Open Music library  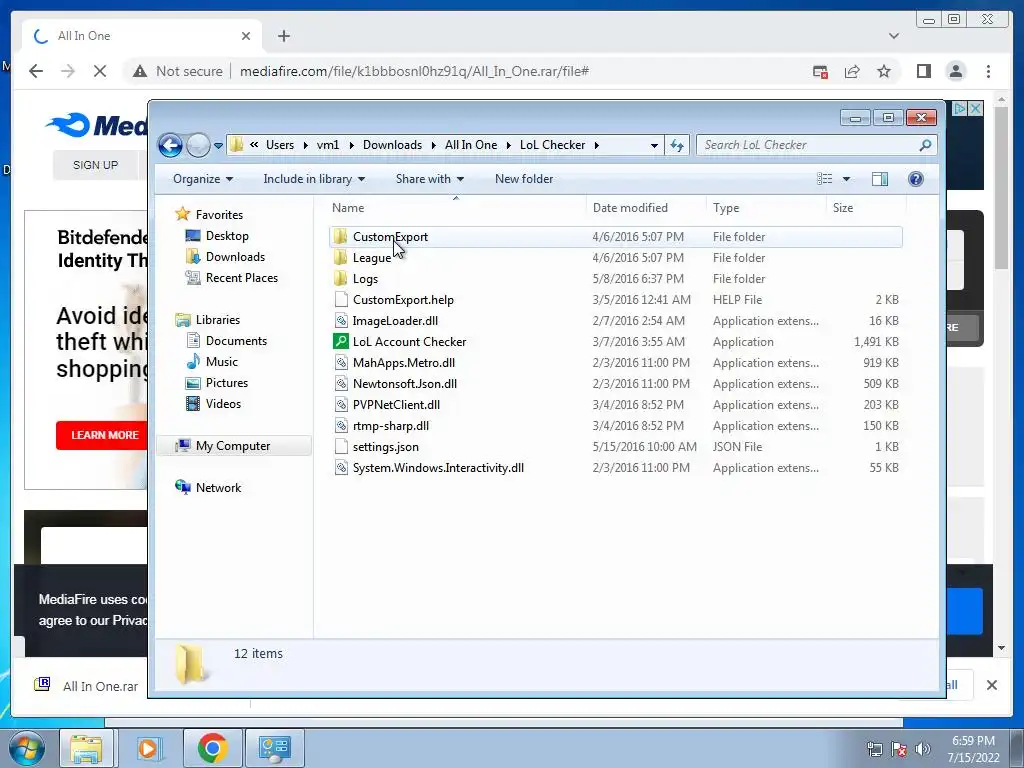click(x=221, y=361)
